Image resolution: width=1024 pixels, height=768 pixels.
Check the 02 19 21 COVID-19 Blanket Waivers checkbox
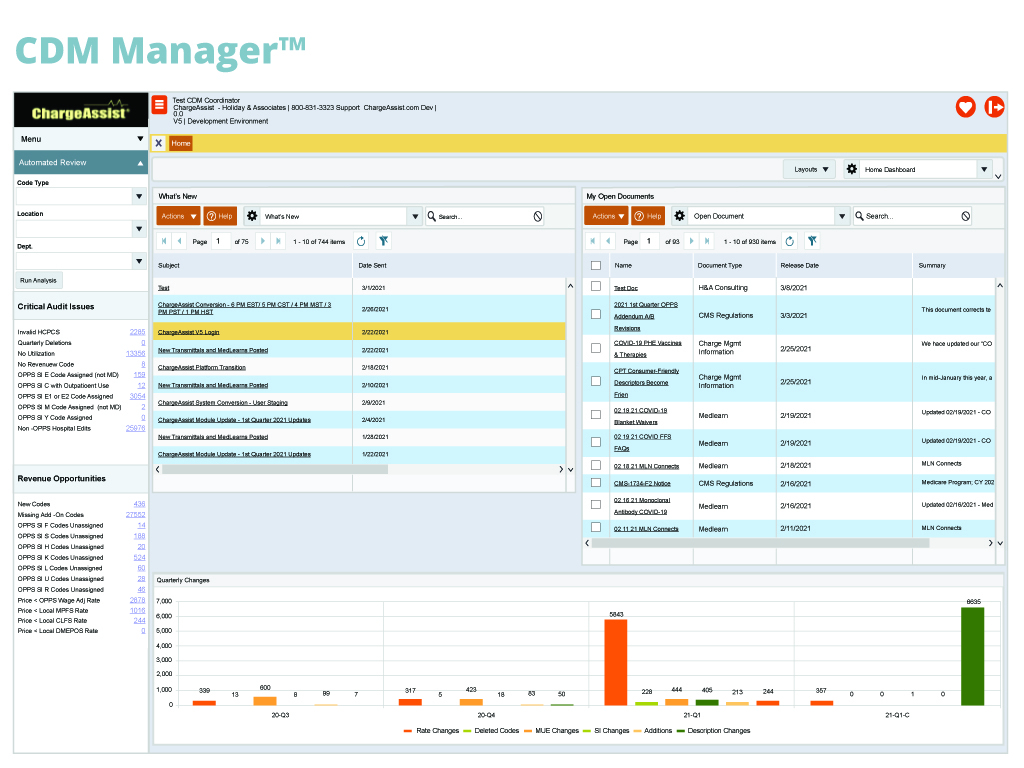(x=596, y=415)
